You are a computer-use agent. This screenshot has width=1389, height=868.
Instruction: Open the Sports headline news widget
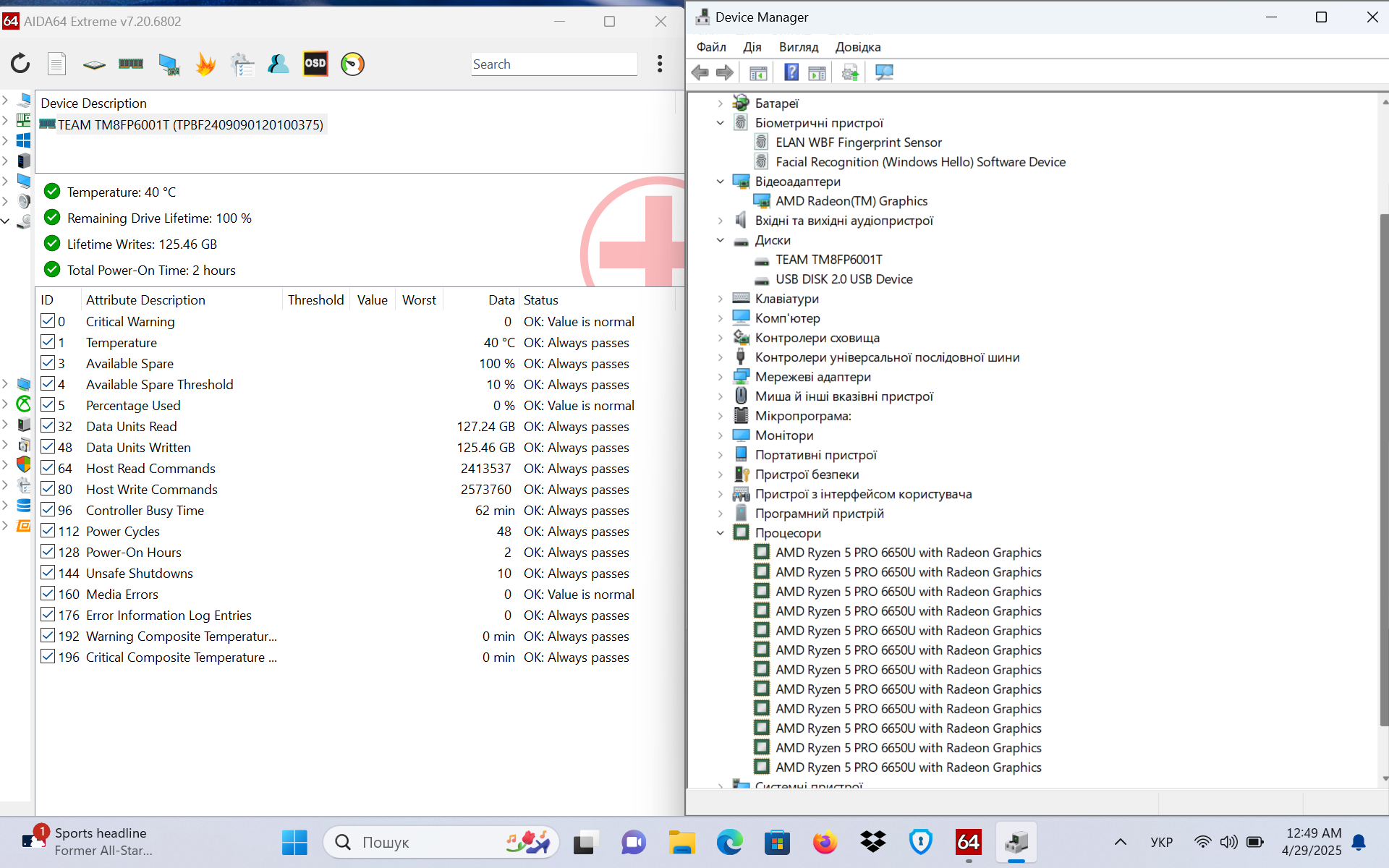pos(87,842)
